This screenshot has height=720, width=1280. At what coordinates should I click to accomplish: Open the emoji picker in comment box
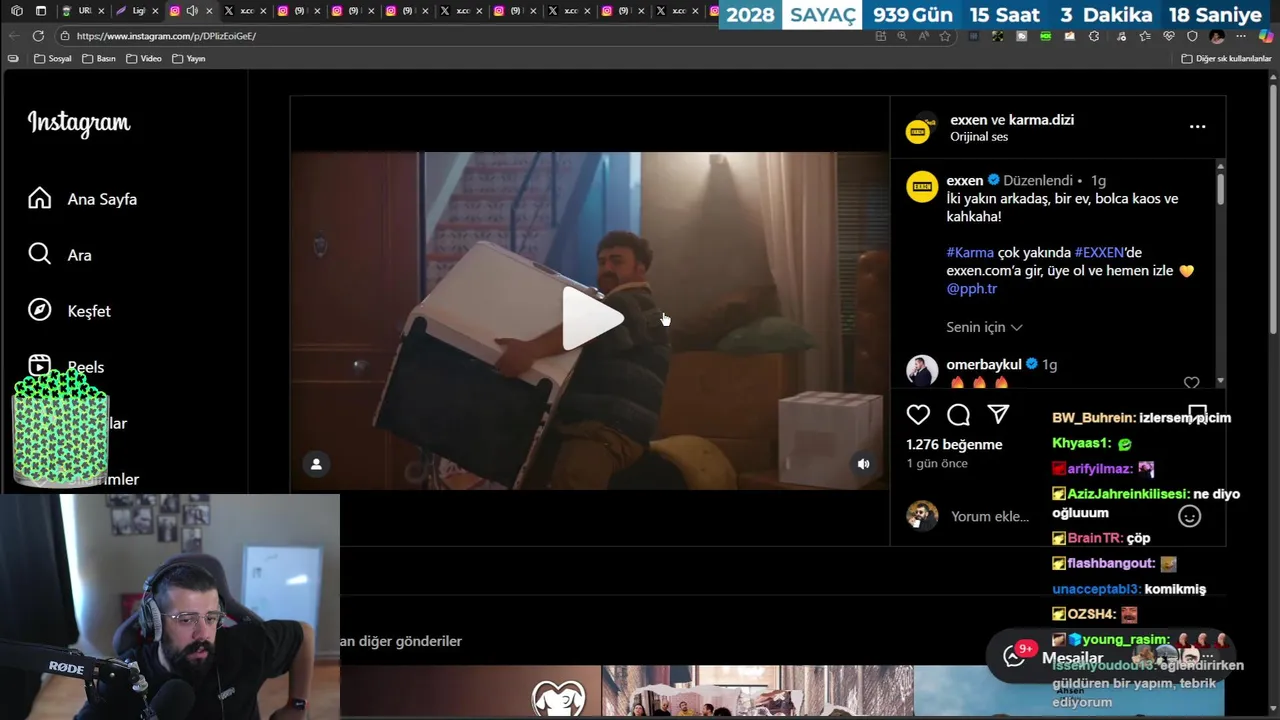point(1189,516)
